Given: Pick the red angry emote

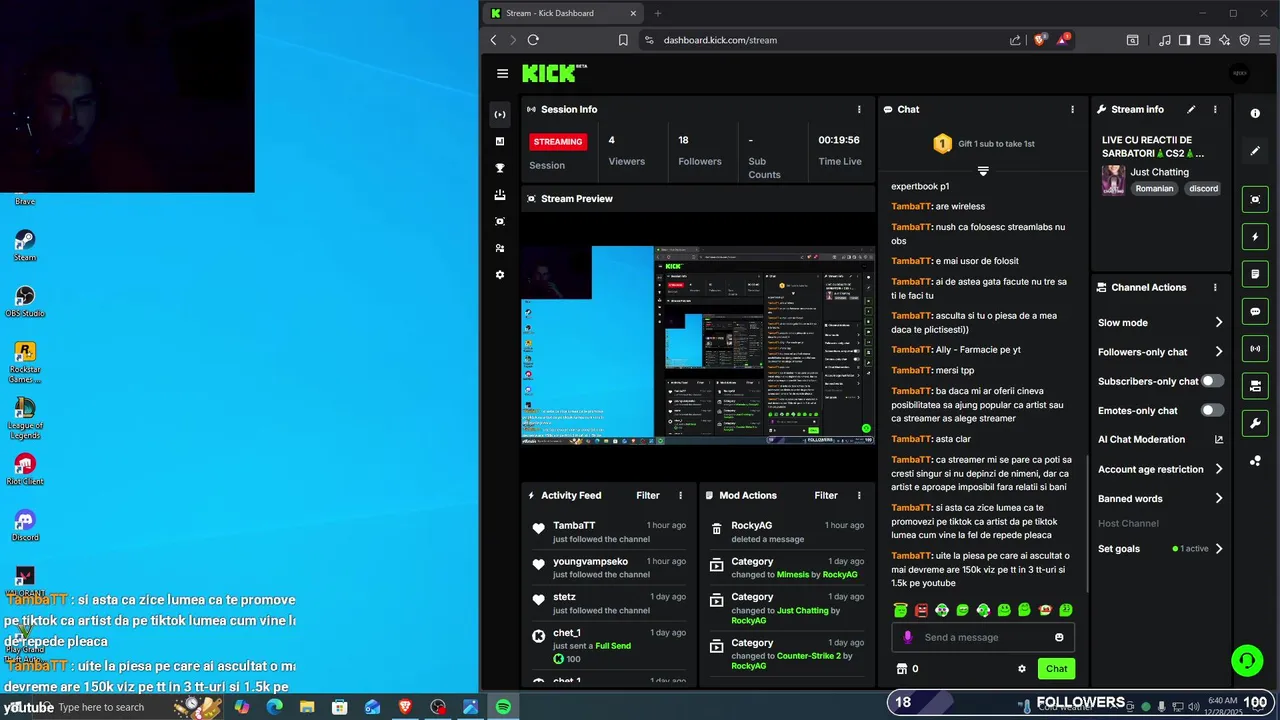Looking at the screenshot, I should click(921, 610).
